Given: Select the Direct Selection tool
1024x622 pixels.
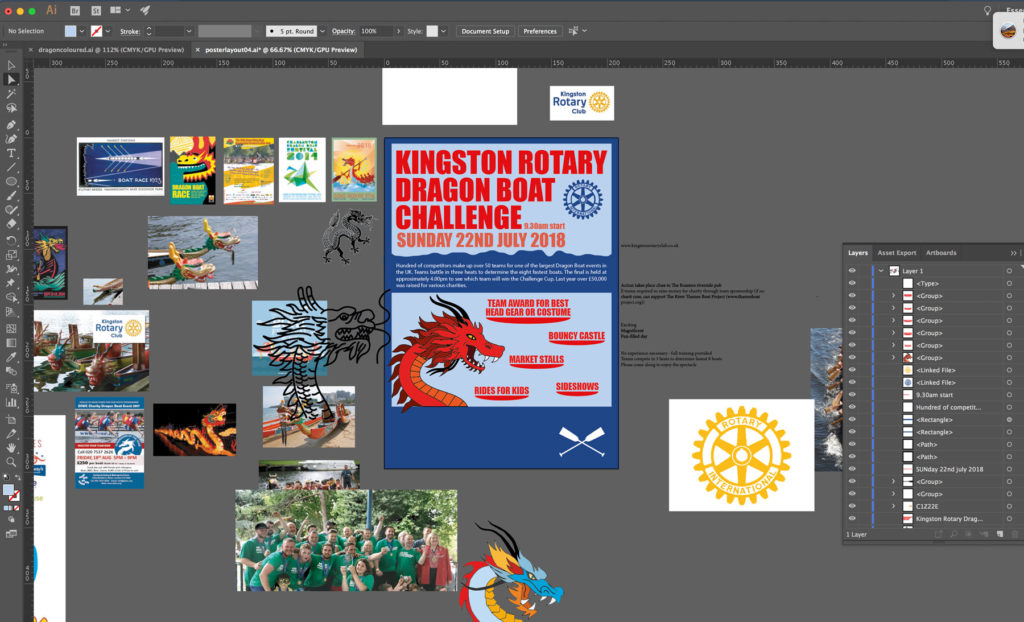Looking at the screenshot, I should tap(11, 79).
